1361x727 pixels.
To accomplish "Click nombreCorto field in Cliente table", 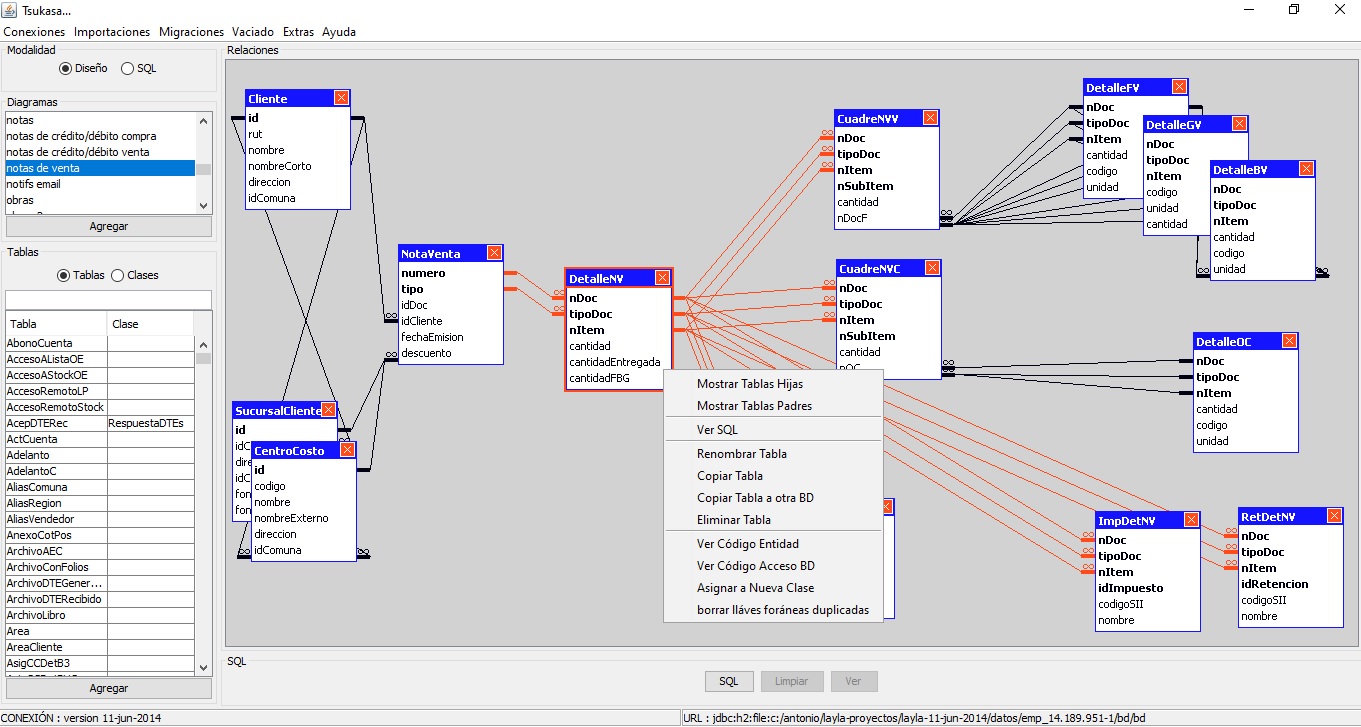I will pyautogui.click(x=280, y=166).
